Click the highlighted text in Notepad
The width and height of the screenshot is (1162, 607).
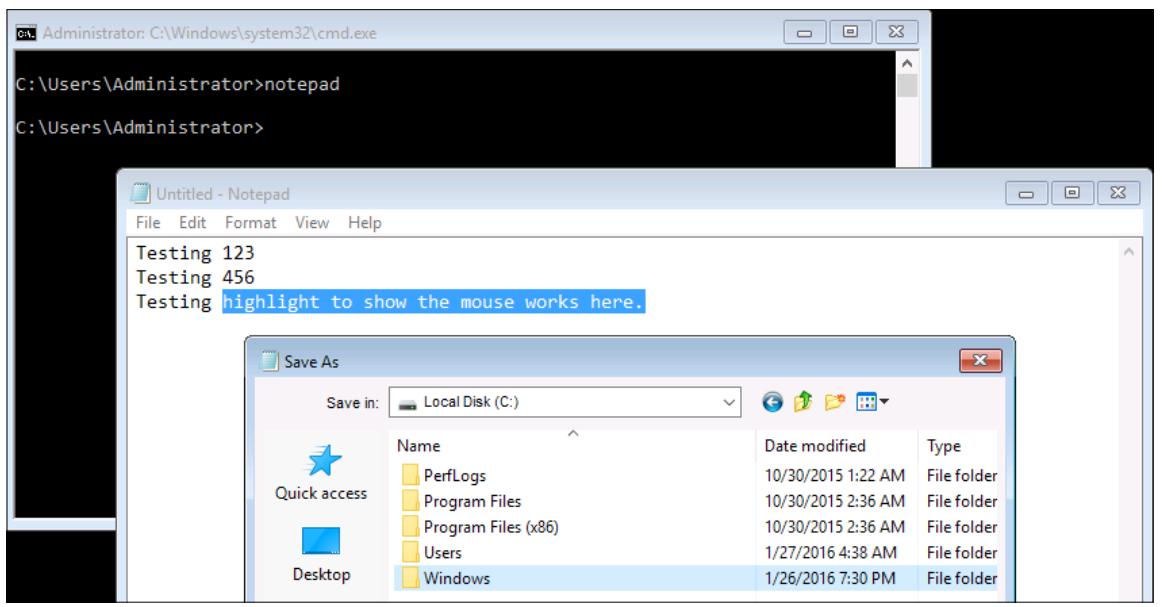pyautogui.click(x=434, y=302)
